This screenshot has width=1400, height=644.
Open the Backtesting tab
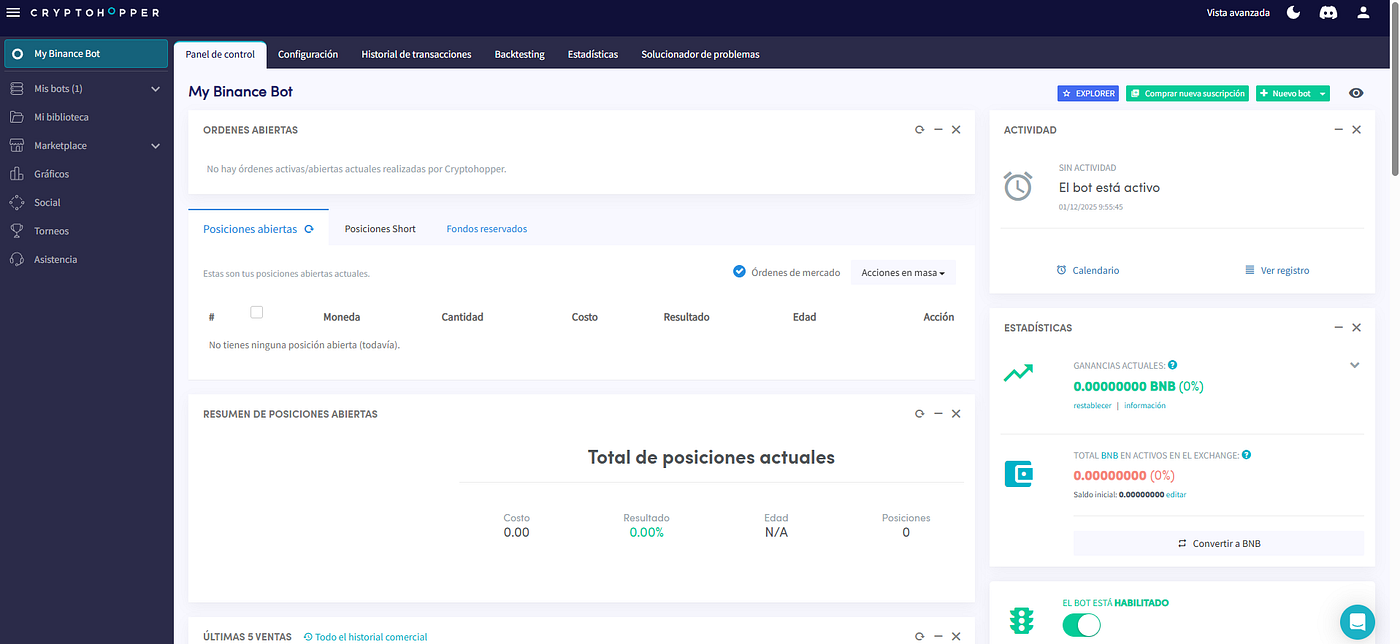tap(519, 54)
